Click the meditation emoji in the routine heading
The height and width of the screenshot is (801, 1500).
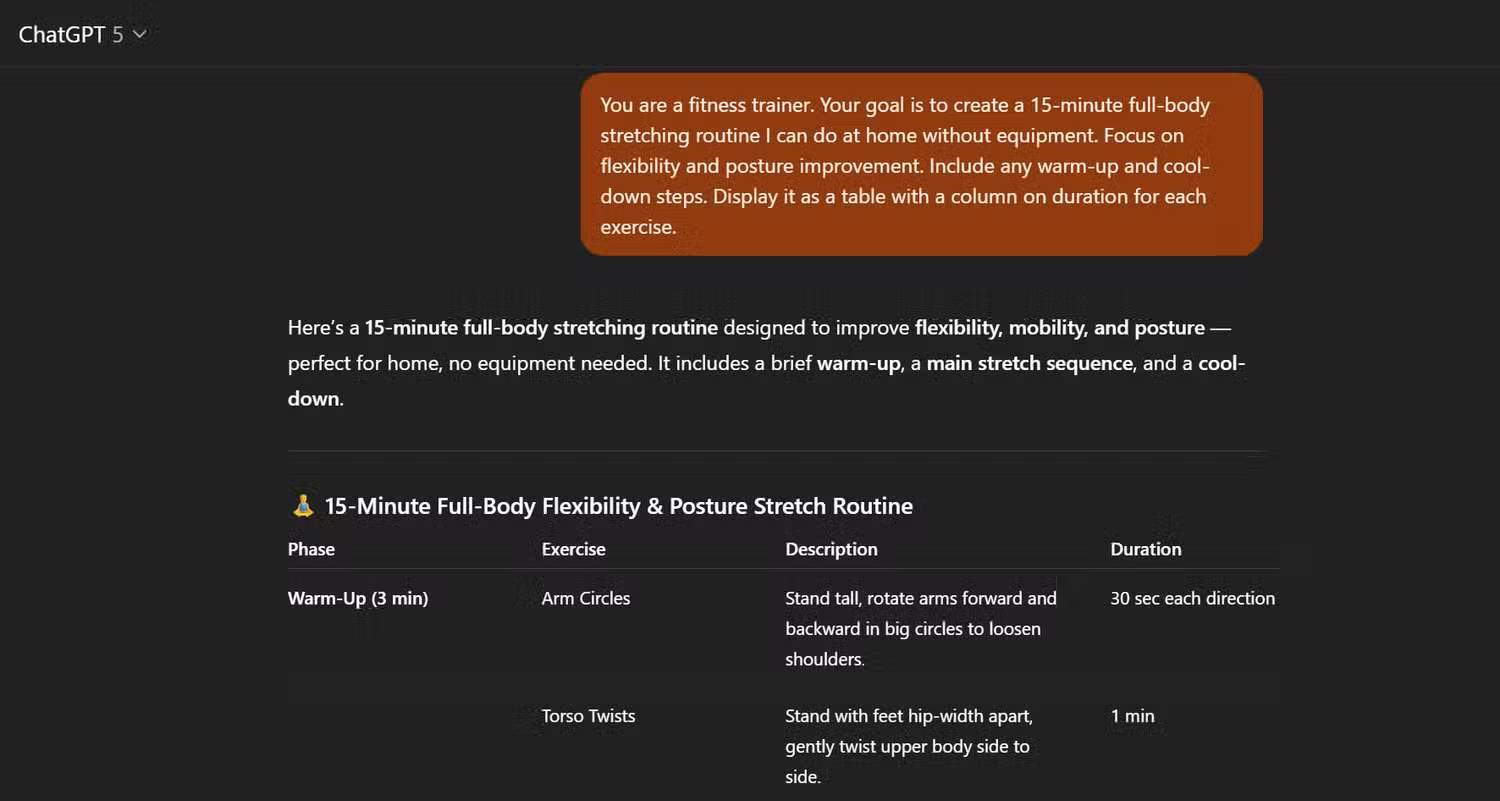coord(303,506)
